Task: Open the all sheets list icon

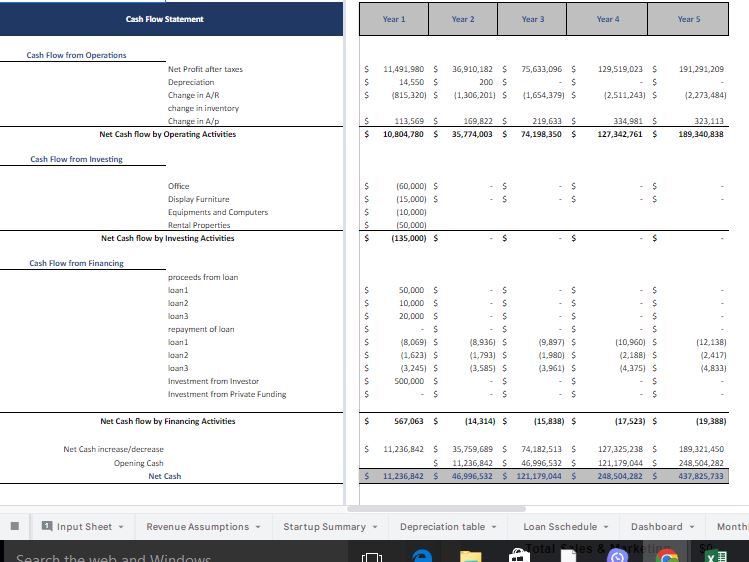Action: click(15, 526)
